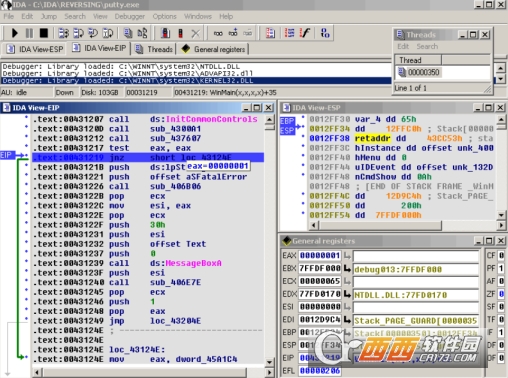Toggle the AF flag value
508x378 pixels.
pyautogui.click(x=501, y=281)
